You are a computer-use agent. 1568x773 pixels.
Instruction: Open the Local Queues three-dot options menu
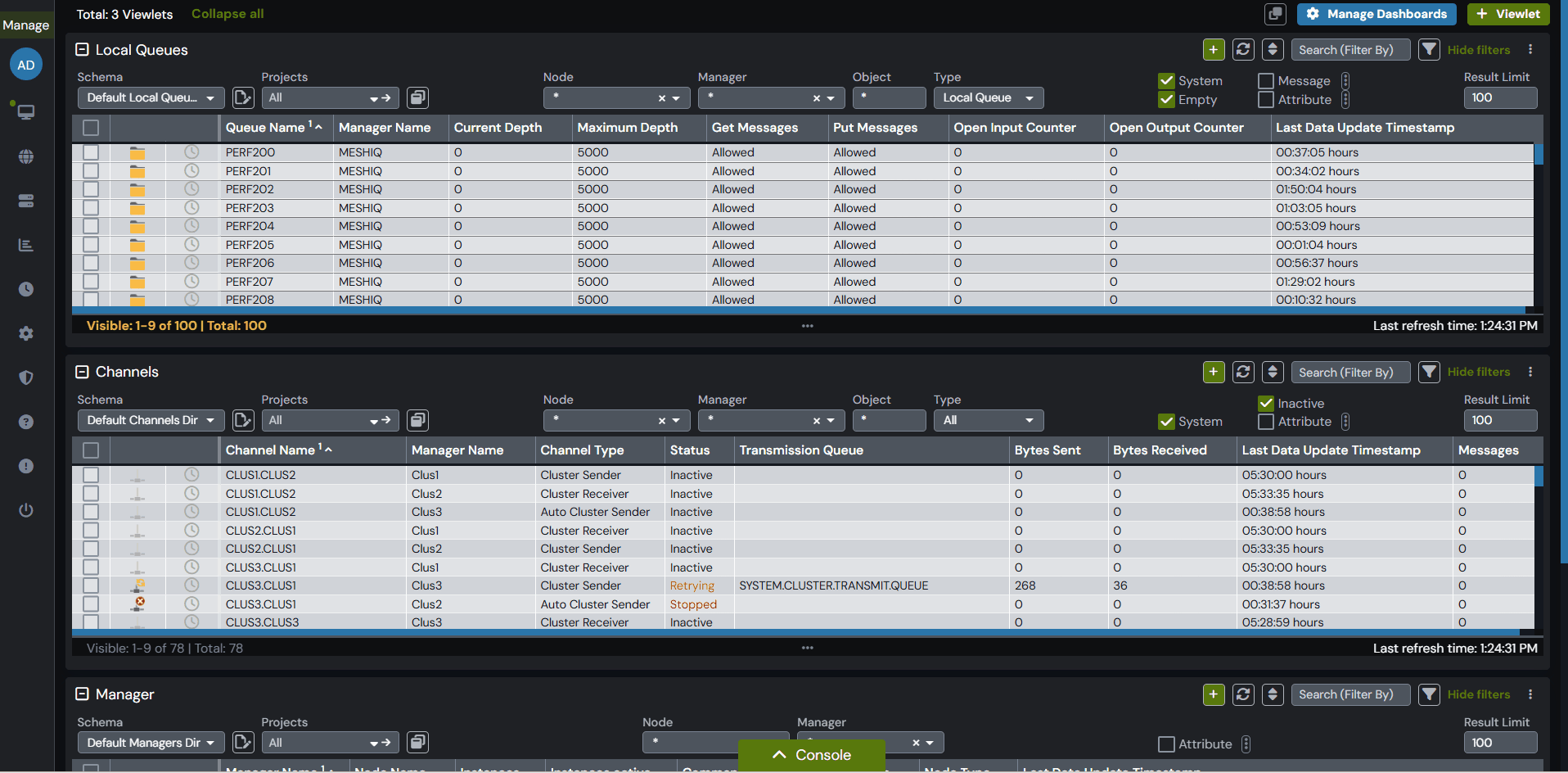pos(1530,49)
